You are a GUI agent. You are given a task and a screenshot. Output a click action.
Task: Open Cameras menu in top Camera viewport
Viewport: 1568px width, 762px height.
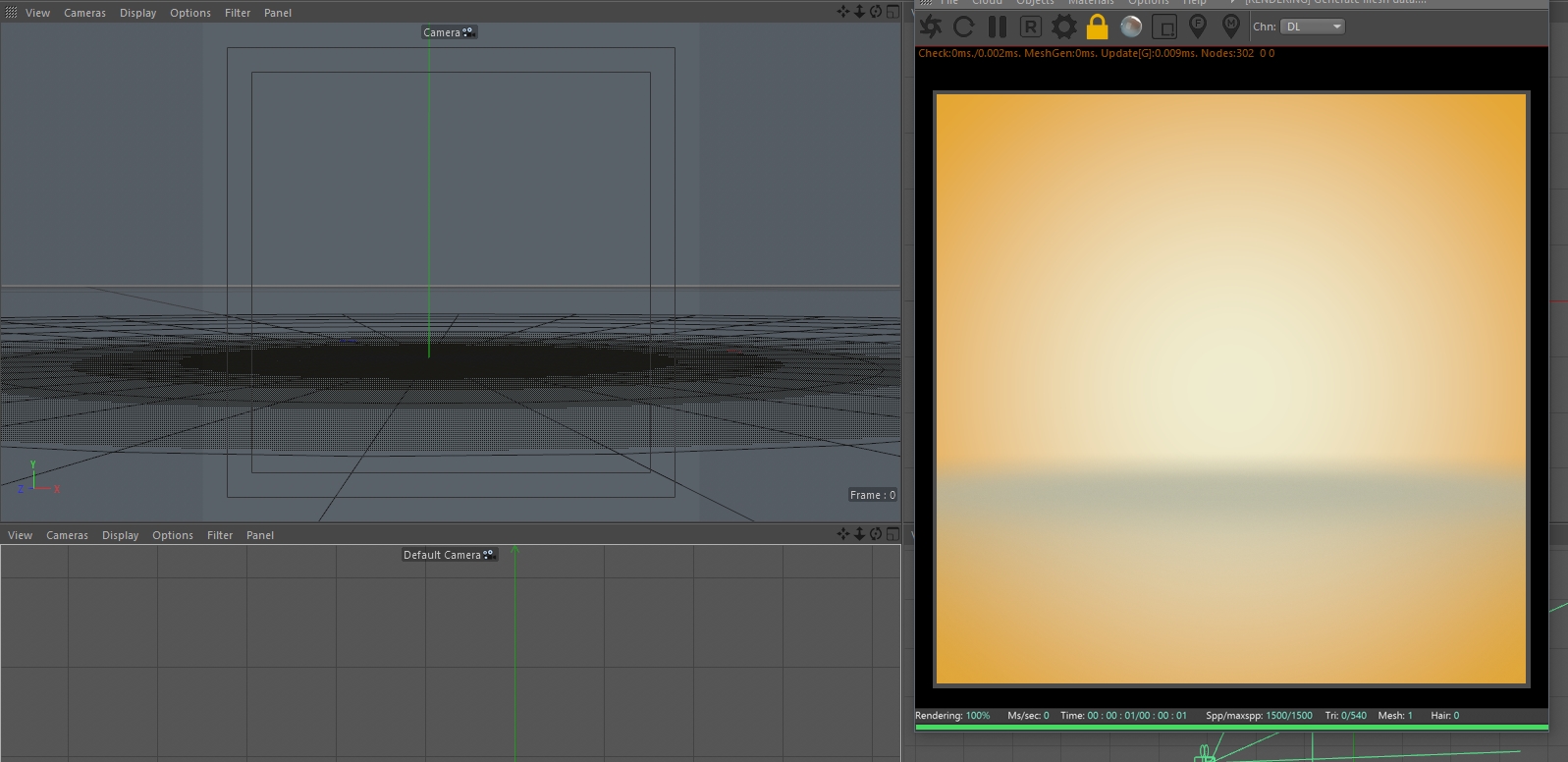[85, 13]
